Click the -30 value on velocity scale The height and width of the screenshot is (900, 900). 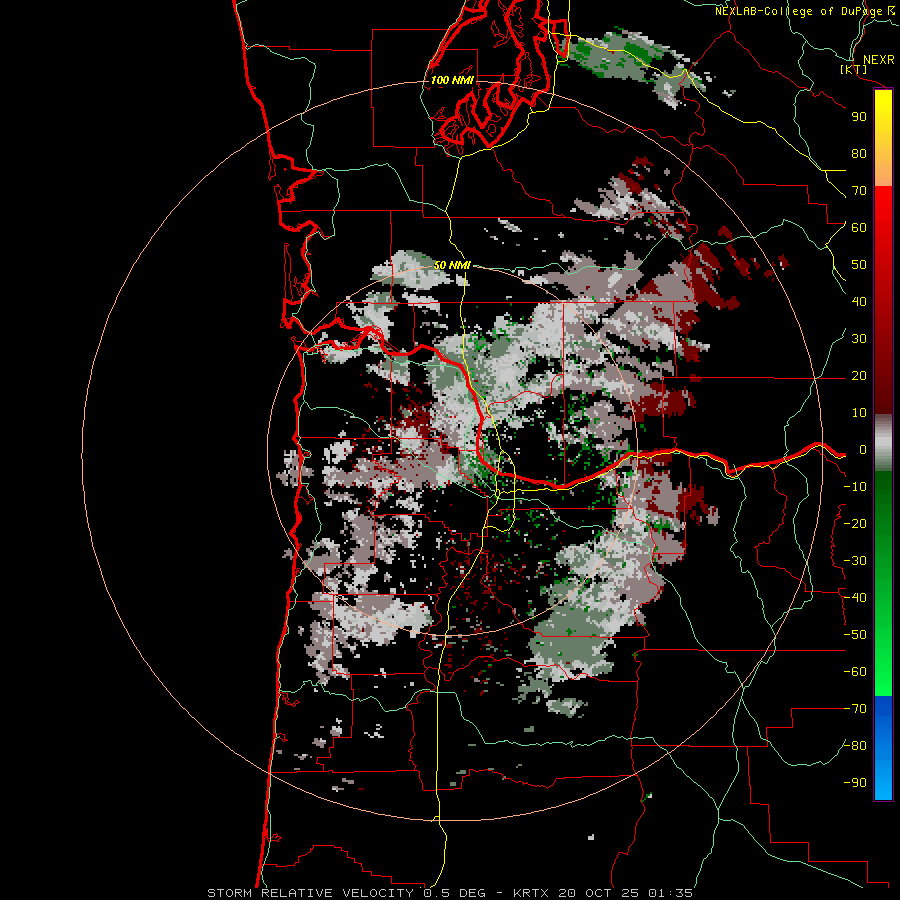(855, 561)
